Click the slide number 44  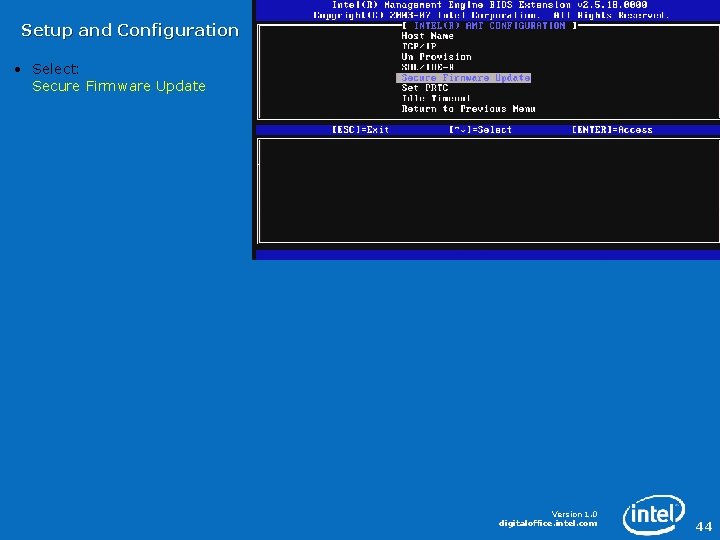coord(703,526)
